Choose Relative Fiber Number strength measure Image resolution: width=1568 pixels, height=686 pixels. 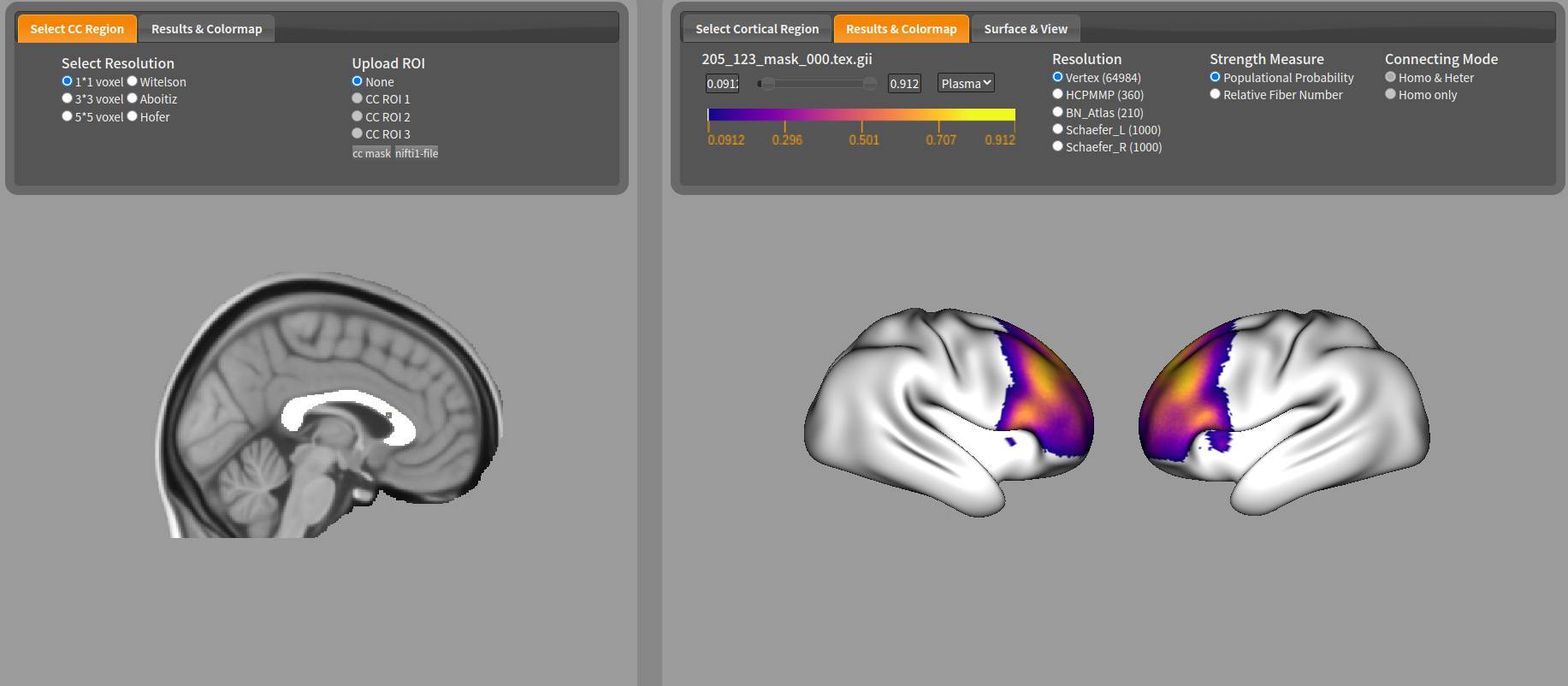(x=1215, y=94)
